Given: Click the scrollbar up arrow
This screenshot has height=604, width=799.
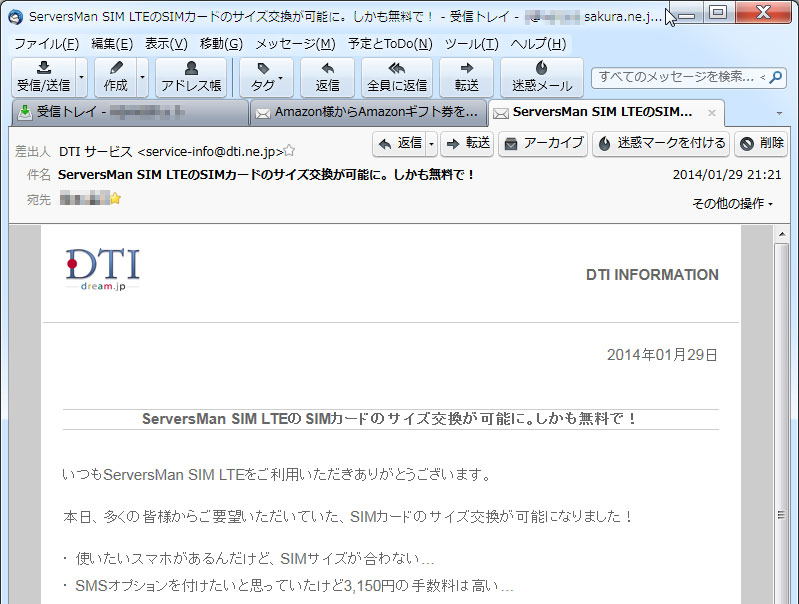Looking at the screenshot, I should (x=782, y=234).
